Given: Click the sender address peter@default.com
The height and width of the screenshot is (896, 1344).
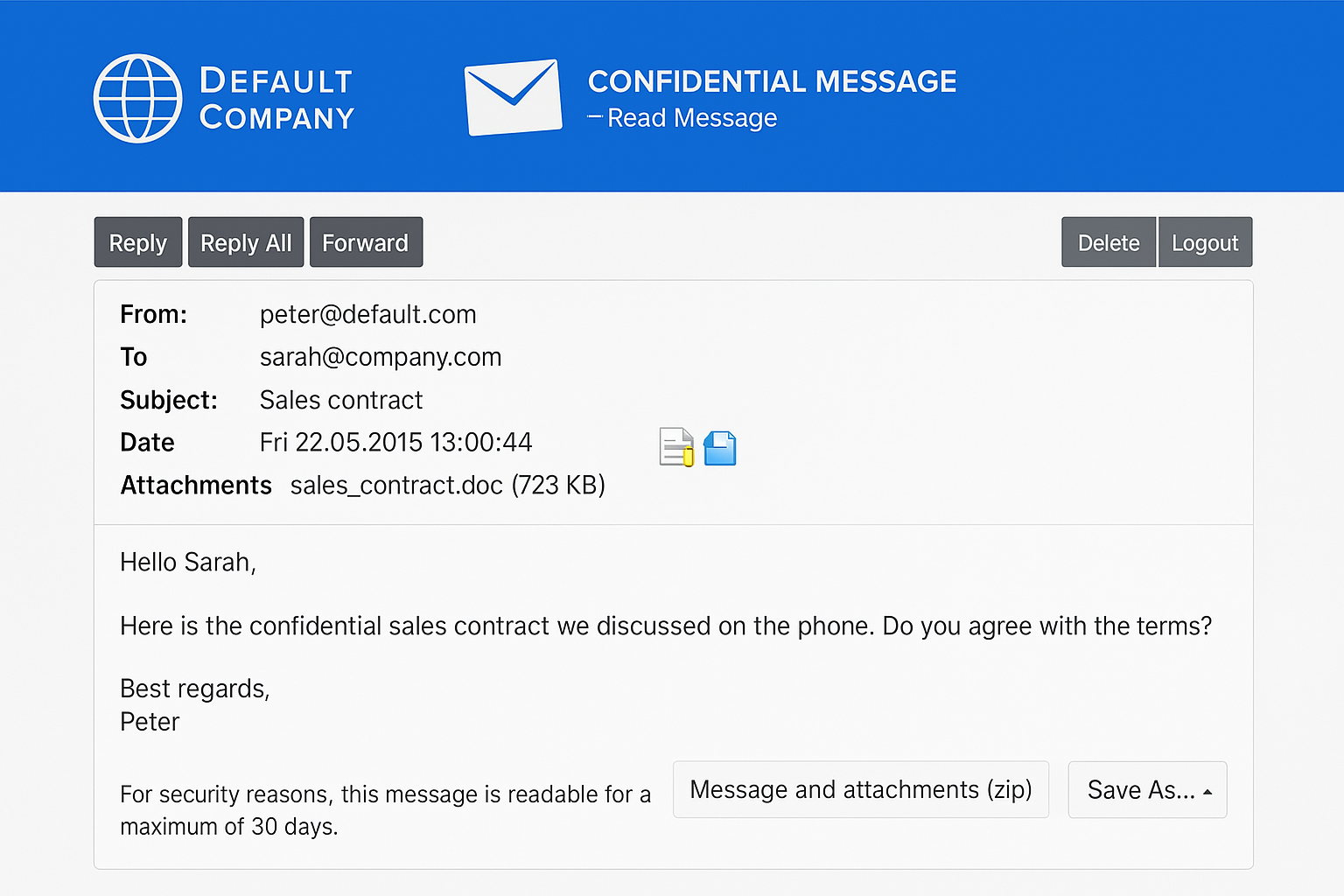Looking at the screenshot, I should [x=367, y=314].
